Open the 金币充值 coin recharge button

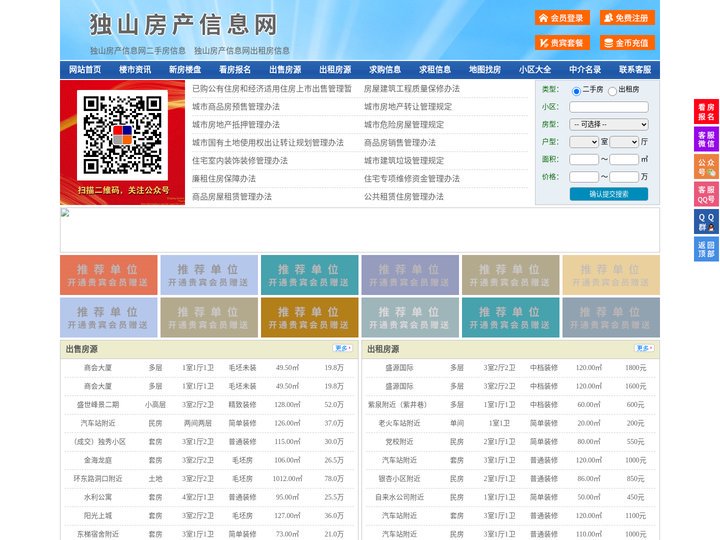coord(627,43)
